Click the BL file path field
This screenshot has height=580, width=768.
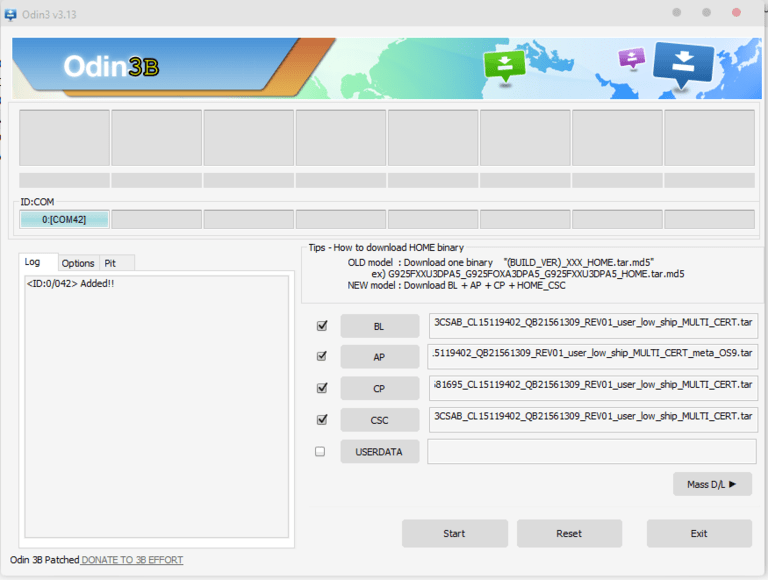pos(593,326)
